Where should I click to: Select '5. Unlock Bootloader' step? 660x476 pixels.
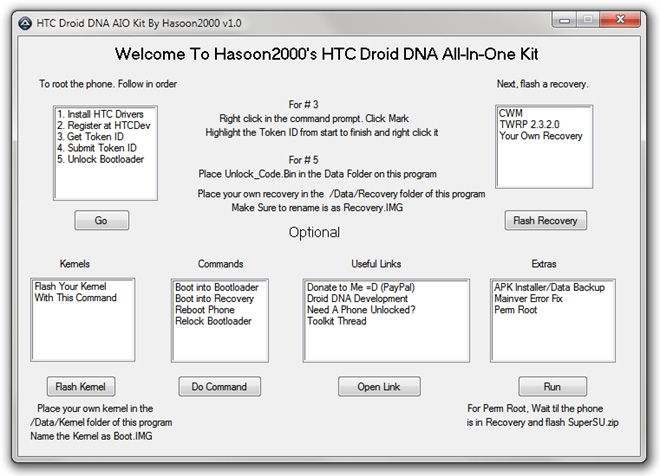(101, 160)
